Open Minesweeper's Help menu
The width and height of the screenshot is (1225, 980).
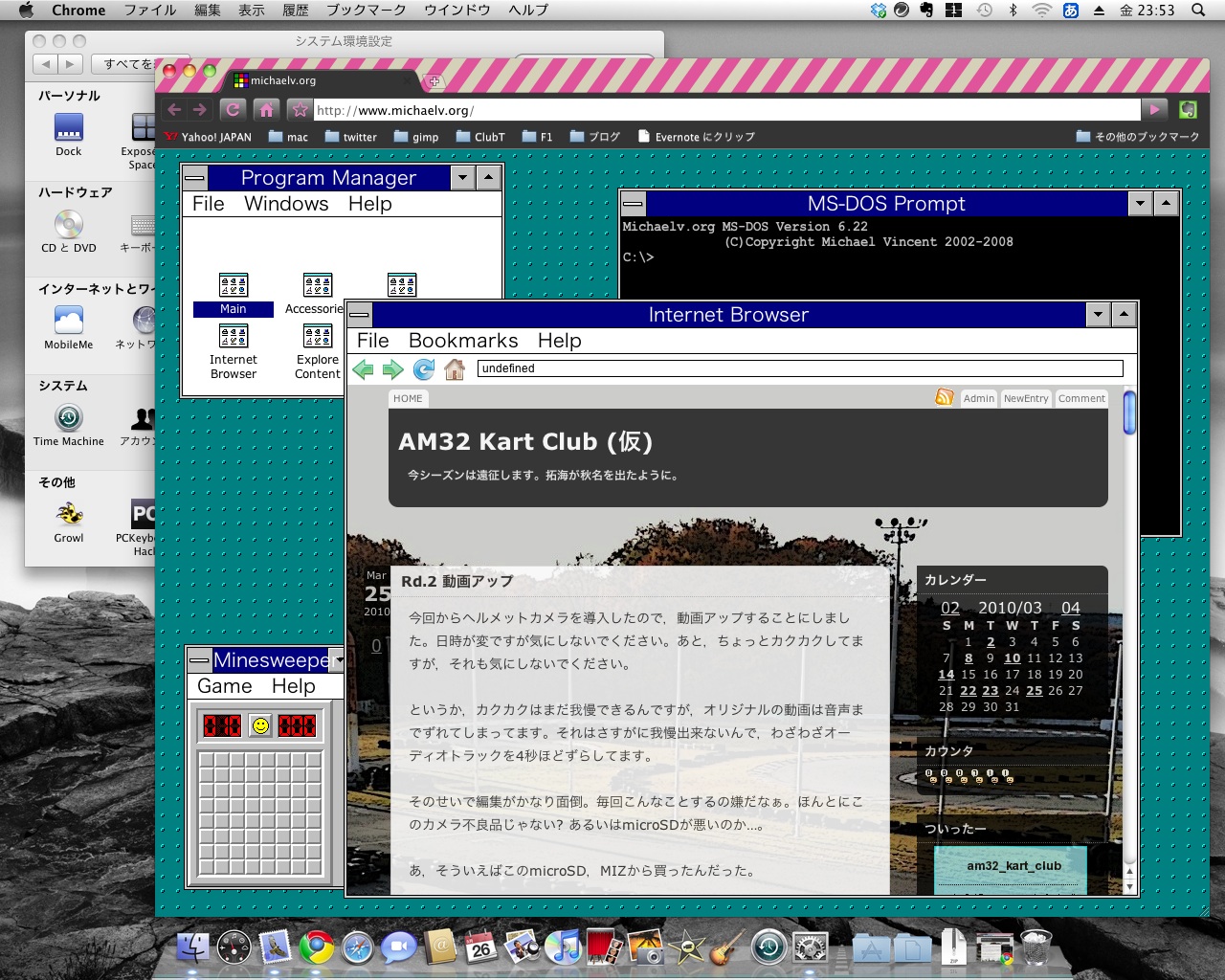(293, 686)
